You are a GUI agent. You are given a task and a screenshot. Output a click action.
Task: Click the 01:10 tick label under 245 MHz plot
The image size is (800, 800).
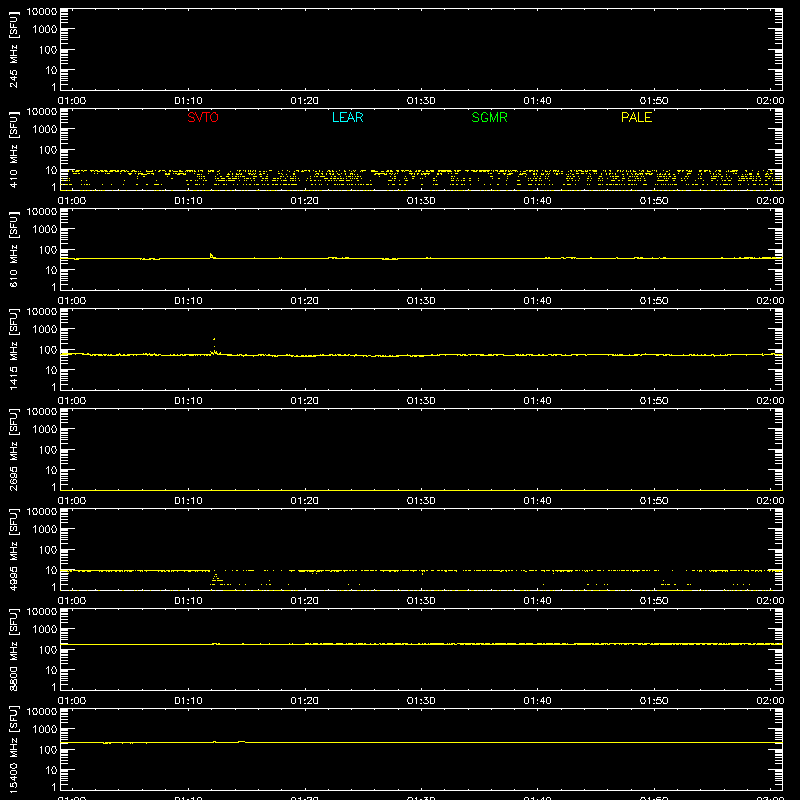pyautogui.click(x=188, y=101)
